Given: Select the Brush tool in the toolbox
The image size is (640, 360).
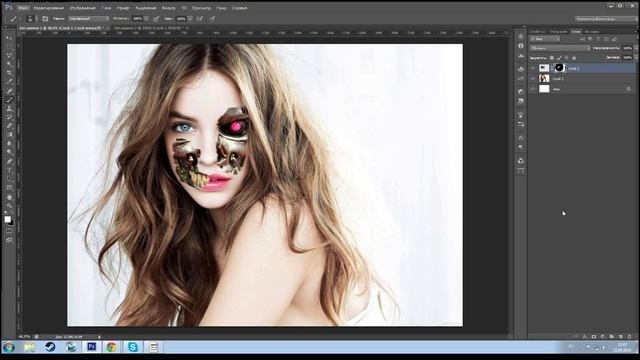Looking at the screenshot, I should pos(9,100).
